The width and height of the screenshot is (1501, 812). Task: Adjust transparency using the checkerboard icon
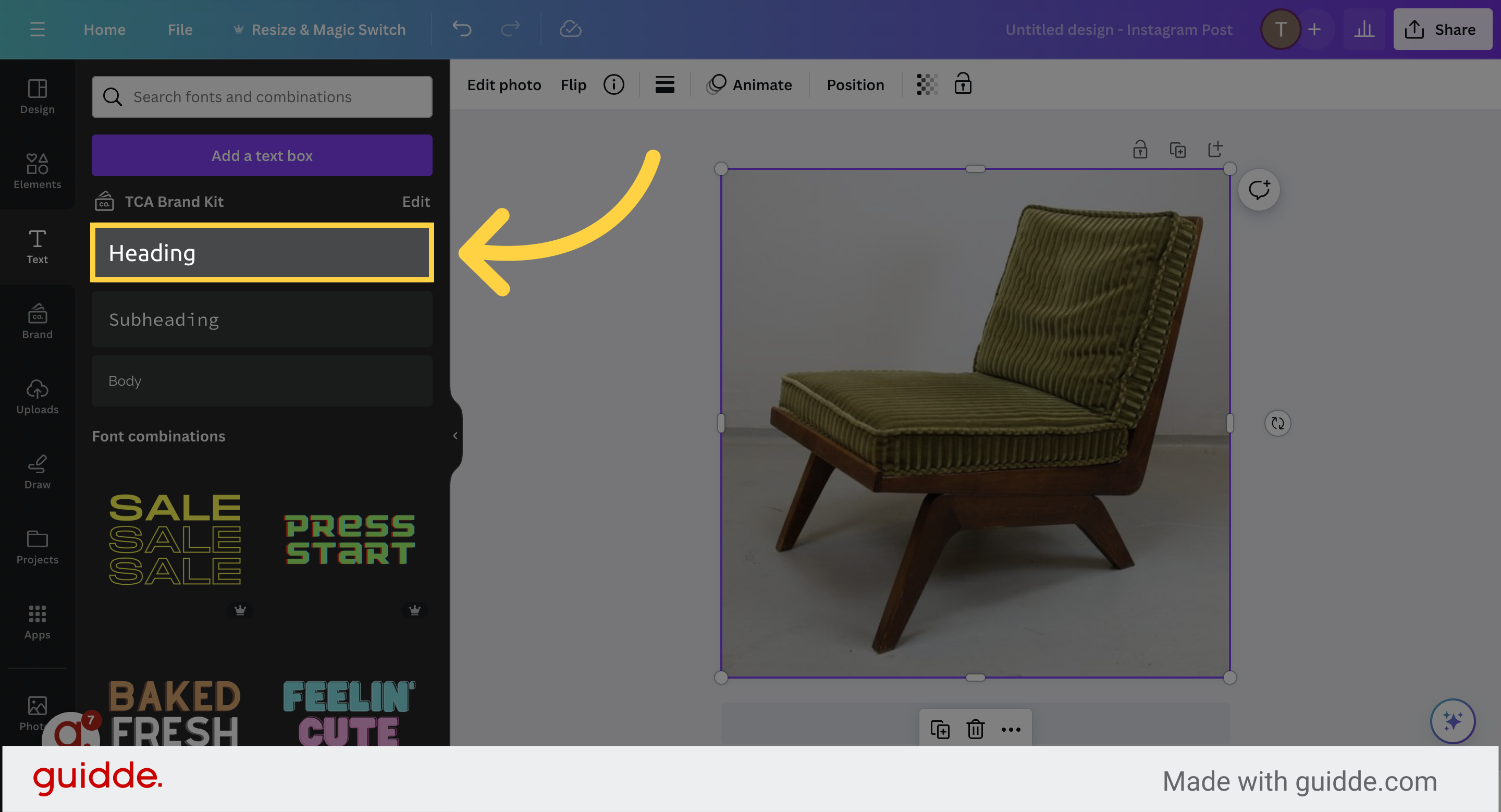click(926, 84)
